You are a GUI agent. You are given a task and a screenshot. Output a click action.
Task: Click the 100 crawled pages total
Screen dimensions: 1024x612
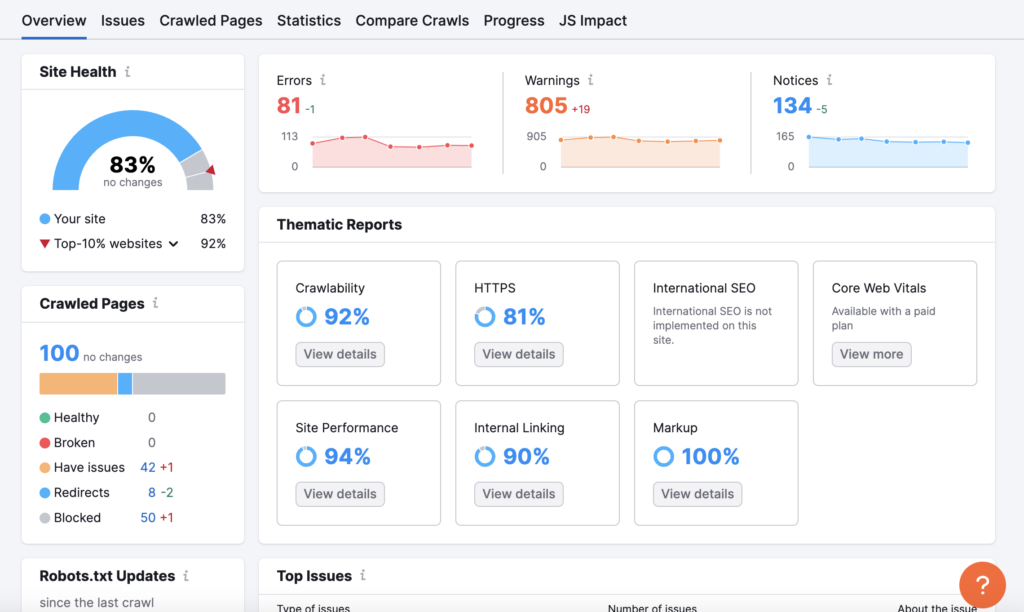click(59, 353)
